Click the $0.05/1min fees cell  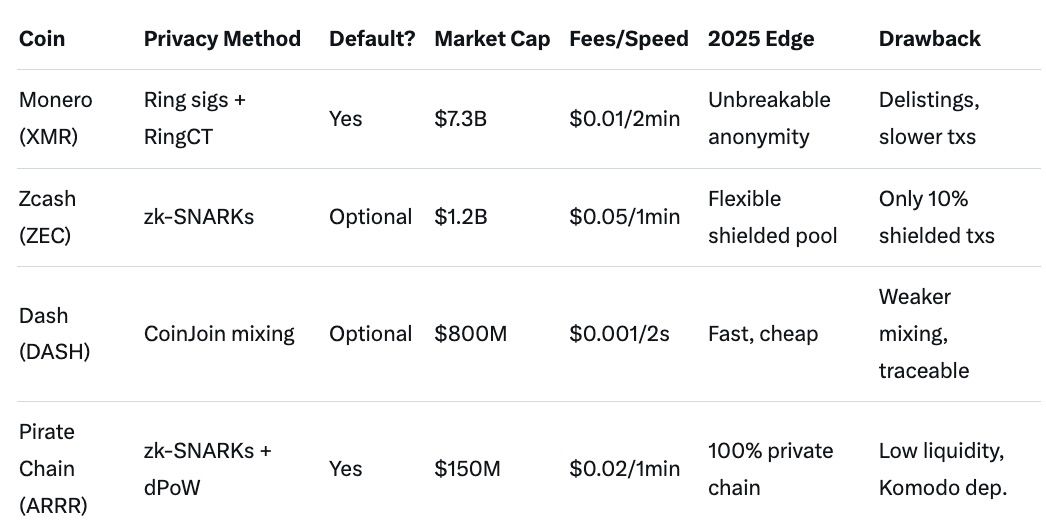pos(624,217)
